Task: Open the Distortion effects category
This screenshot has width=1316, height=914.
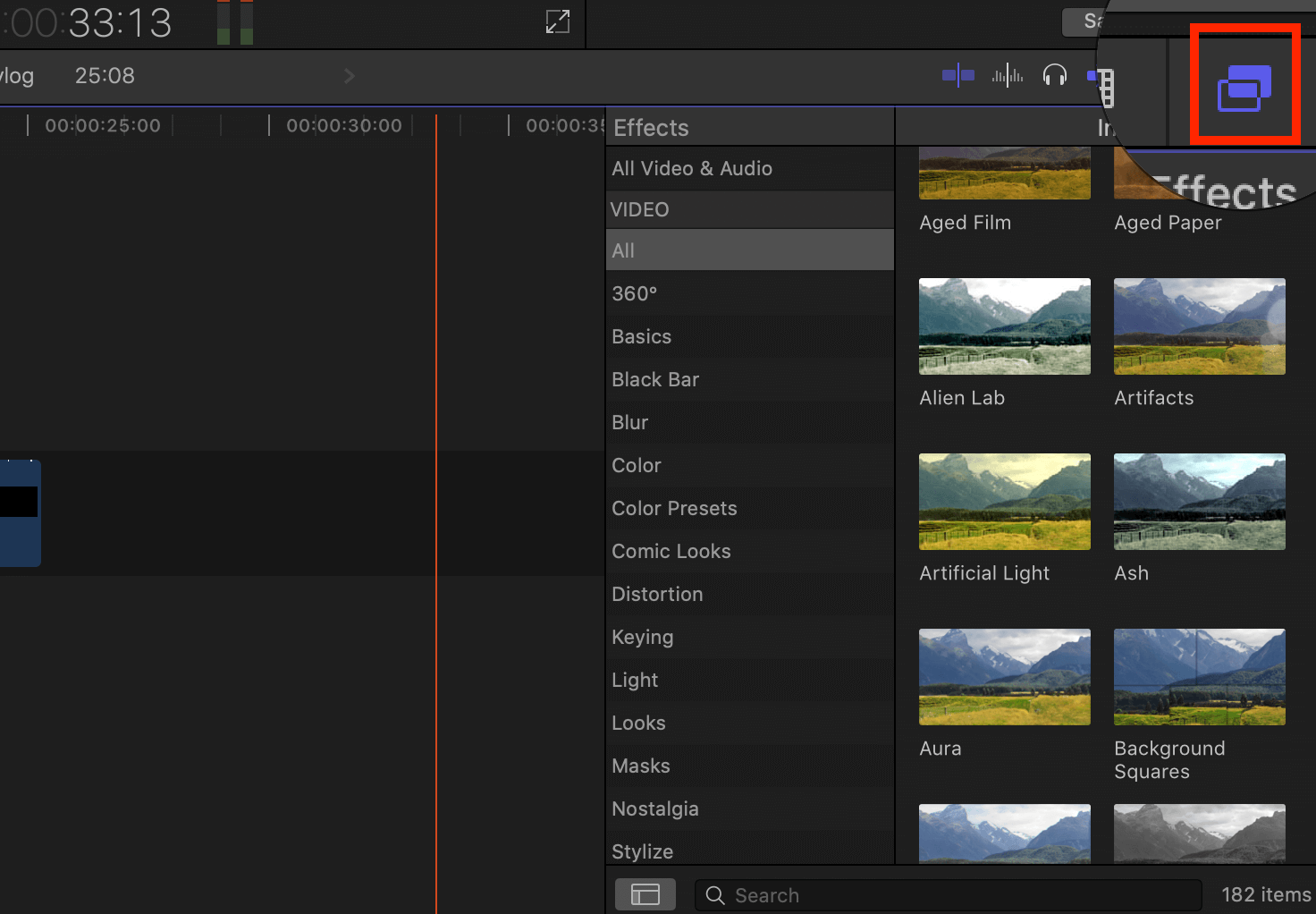Action: click(x=750, y=594)
